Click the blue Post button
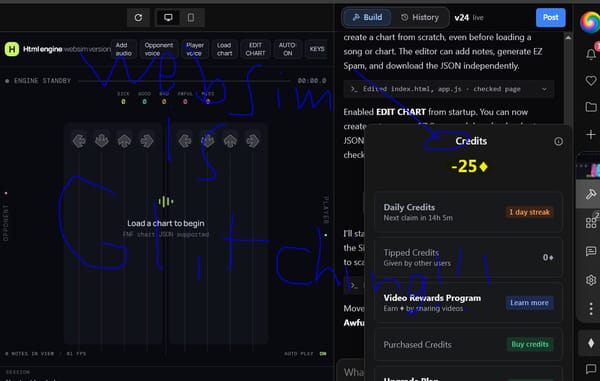Image resolution: width=600 pixels, height=381 pixels. pyautogui.click(x=550, y=18)
